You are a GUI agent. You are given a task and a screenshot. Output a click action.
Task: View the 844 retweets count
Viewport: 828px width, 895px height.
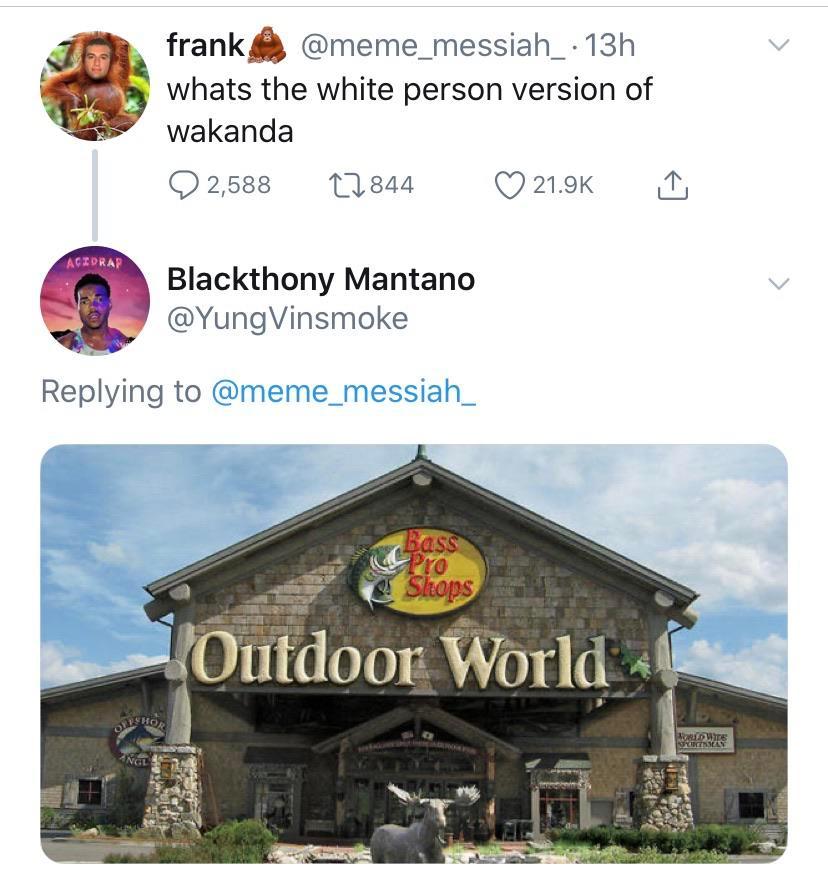[x=392, y=185]
